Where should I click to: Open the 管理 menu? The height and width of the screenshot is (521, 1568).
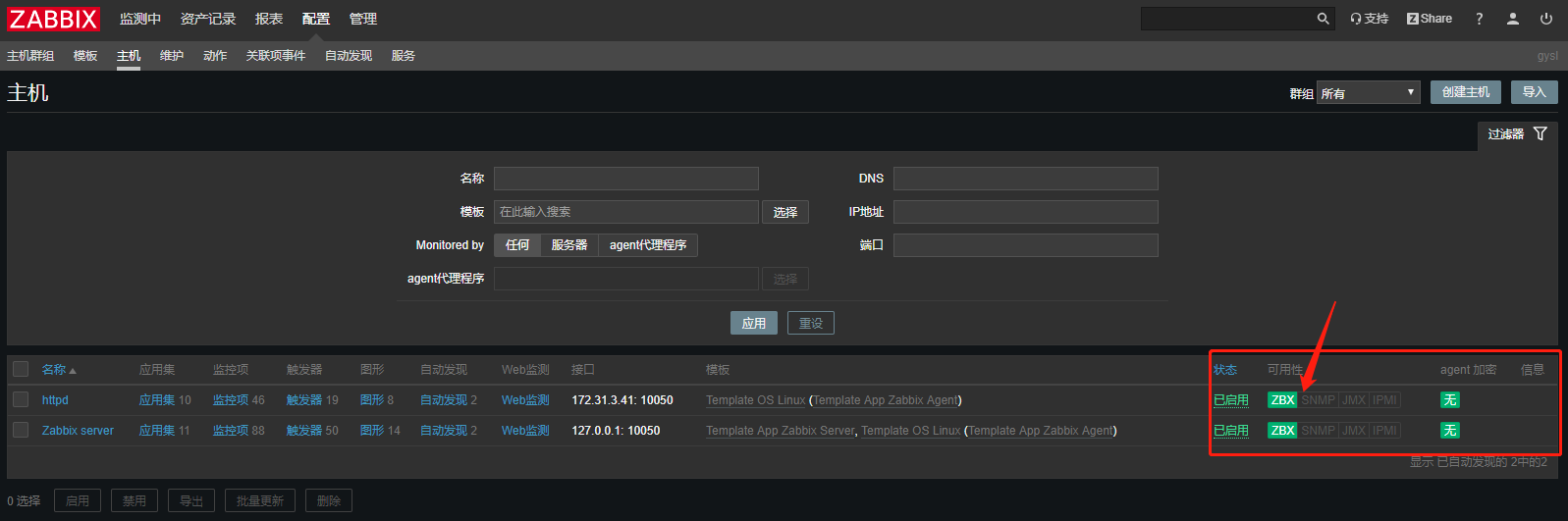coord(363,19)
